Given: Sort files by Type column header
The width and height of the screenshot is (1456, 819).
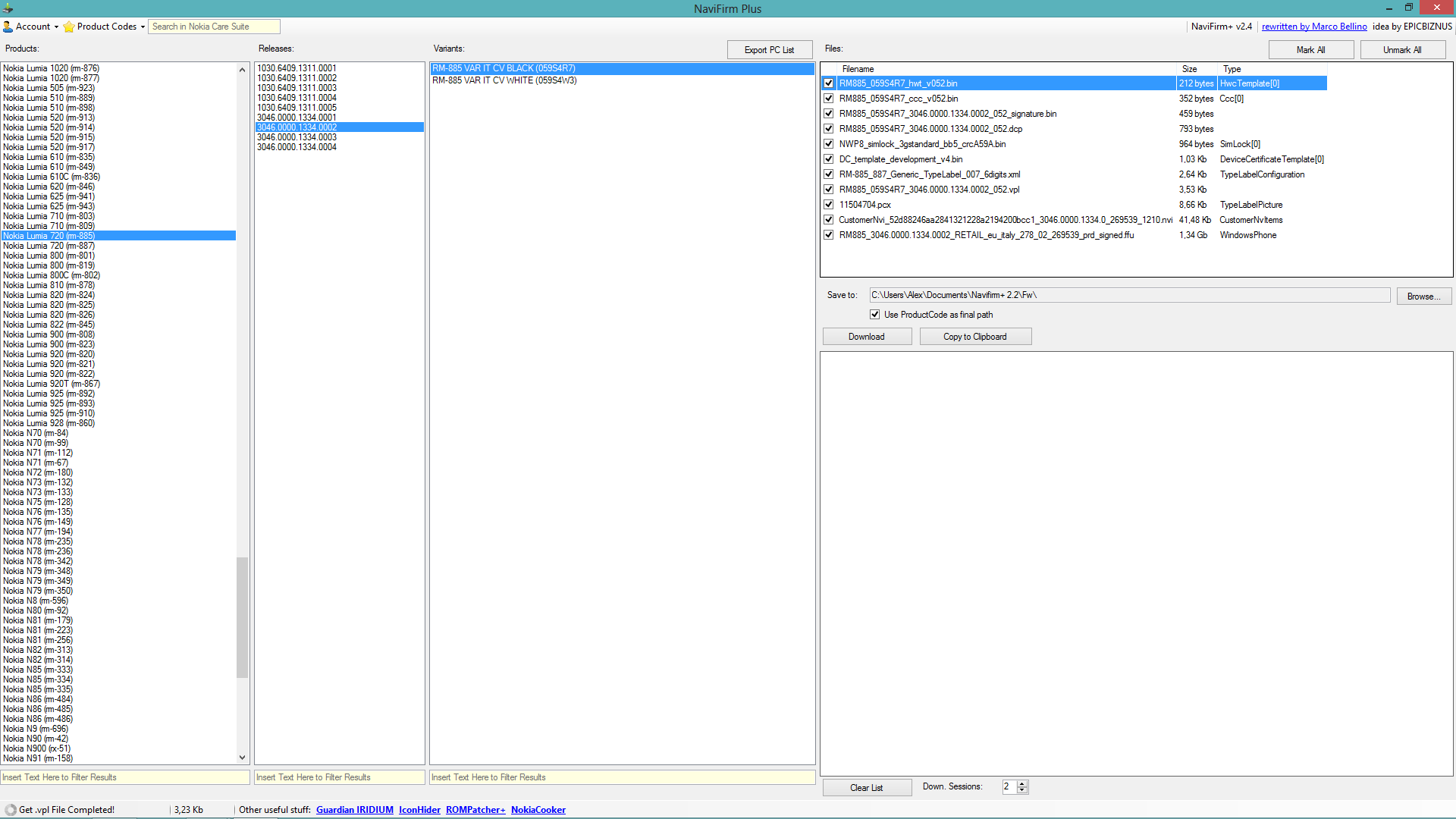Looking at the screenshot, I should click(1272, 69).
